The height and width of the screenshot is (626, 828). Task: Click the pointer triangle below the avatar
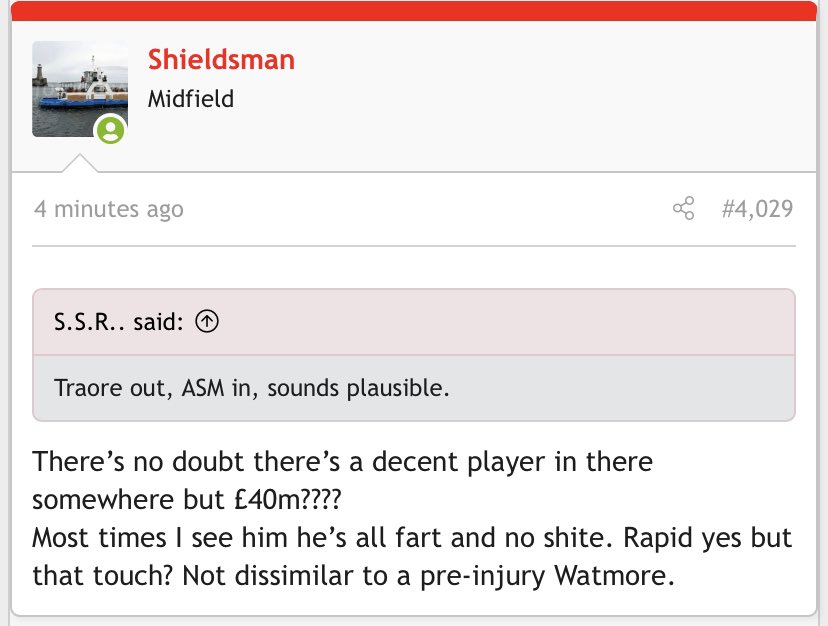[80, 163]
